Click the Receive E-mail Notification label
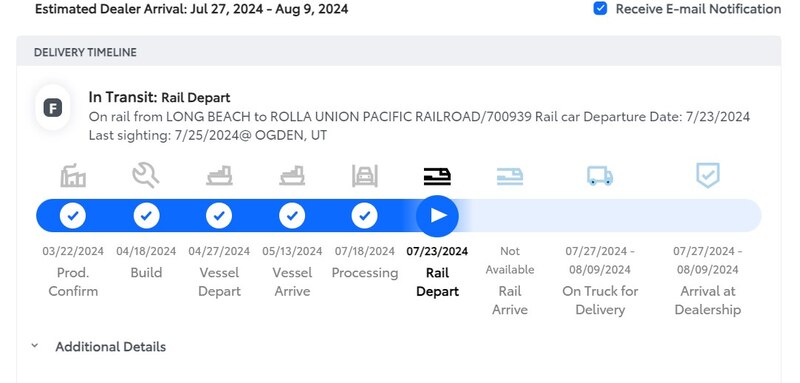The height and width of the screenshot is (383, 800). click(x=698, y=9)
